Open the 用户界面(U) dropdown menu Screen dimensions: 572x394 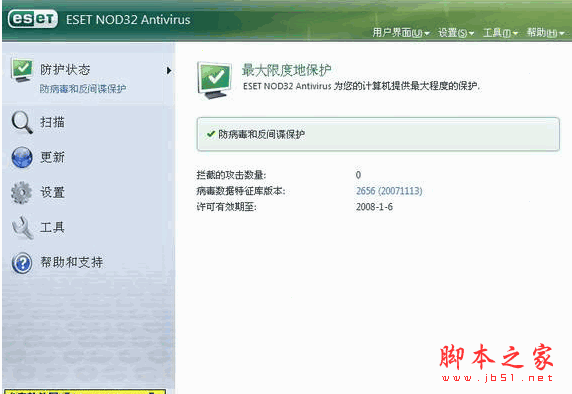pos(401,33)
